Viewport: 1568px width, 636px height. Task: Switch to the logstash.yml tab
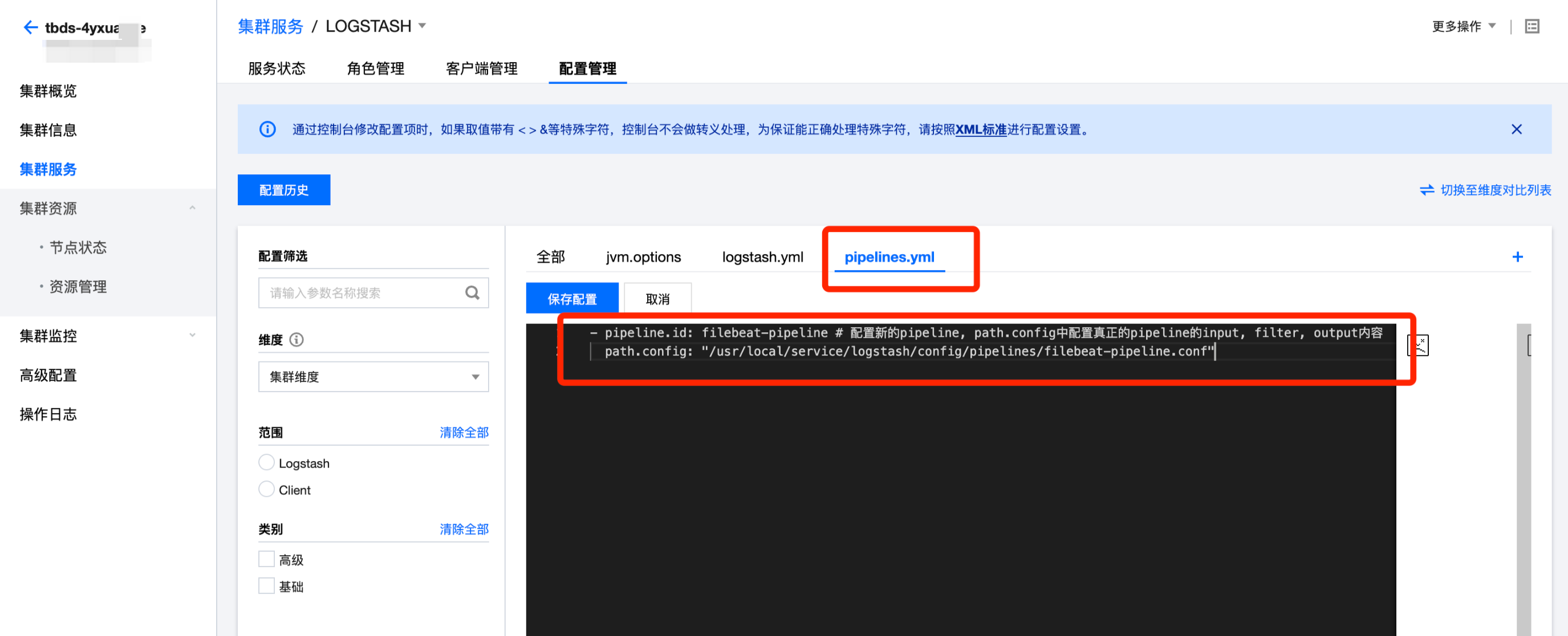click(762, 257)
